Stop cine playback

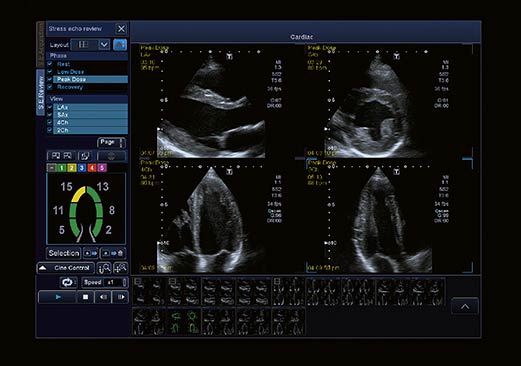tap(85, 297)
